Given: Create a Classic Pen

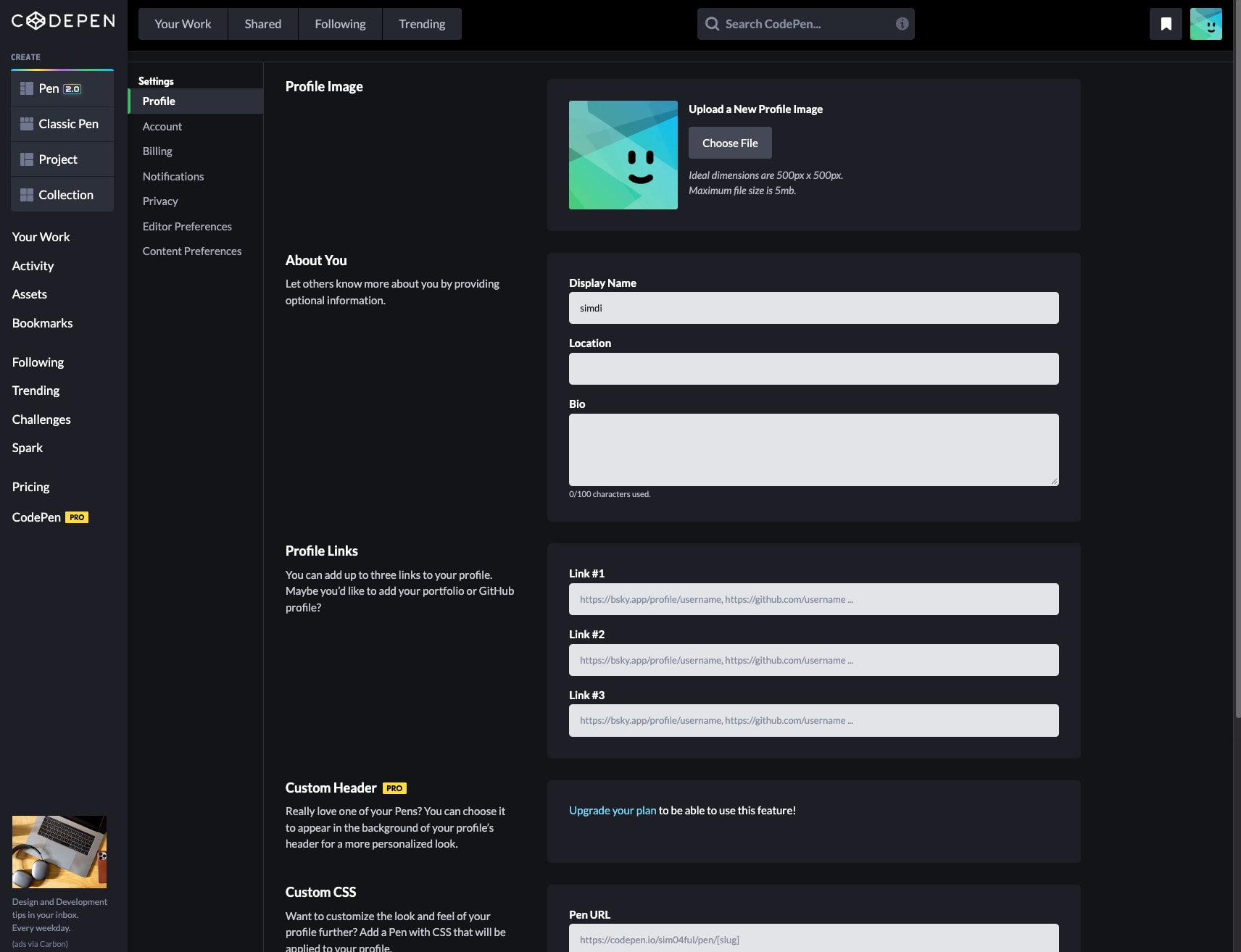Looking at the screenshot, I should coord(62,124).
